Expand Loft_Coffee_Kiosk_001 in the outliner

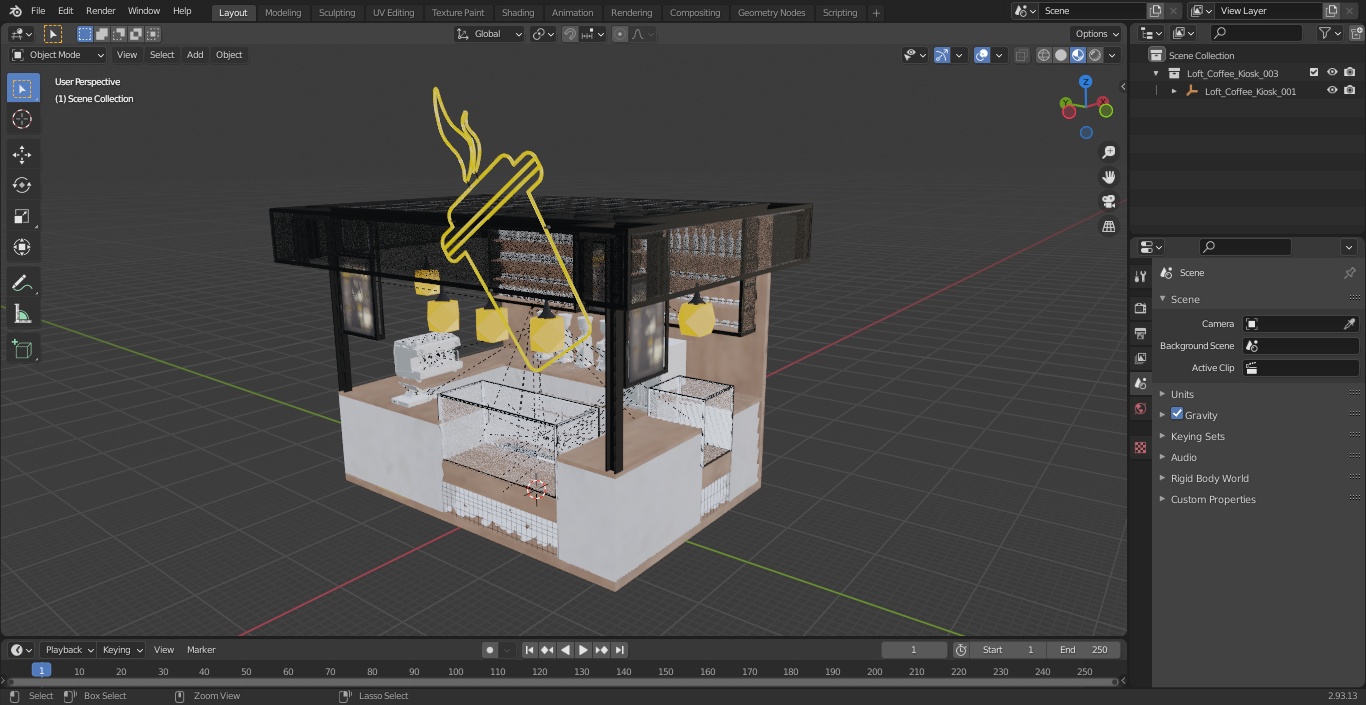click(x=1174, y=91)
